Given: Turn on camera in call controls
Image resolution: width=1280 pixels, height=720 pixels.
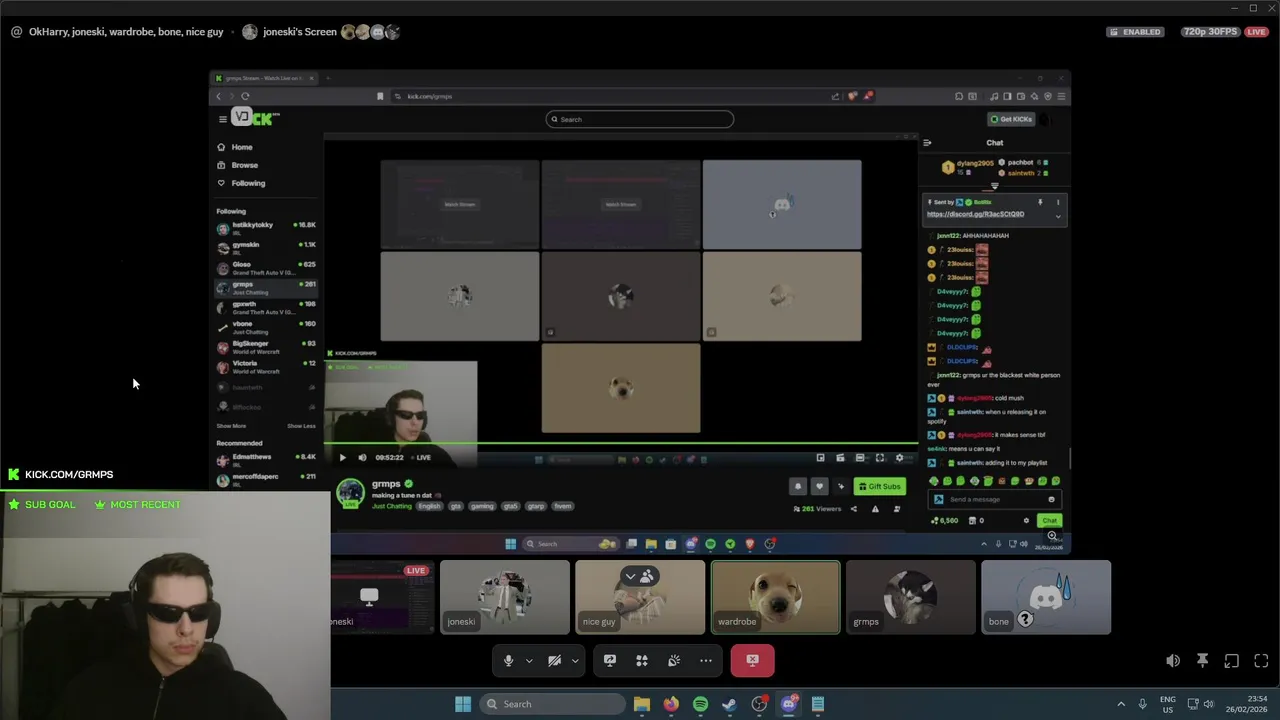Looking at the screenshot, I should 554,660.
